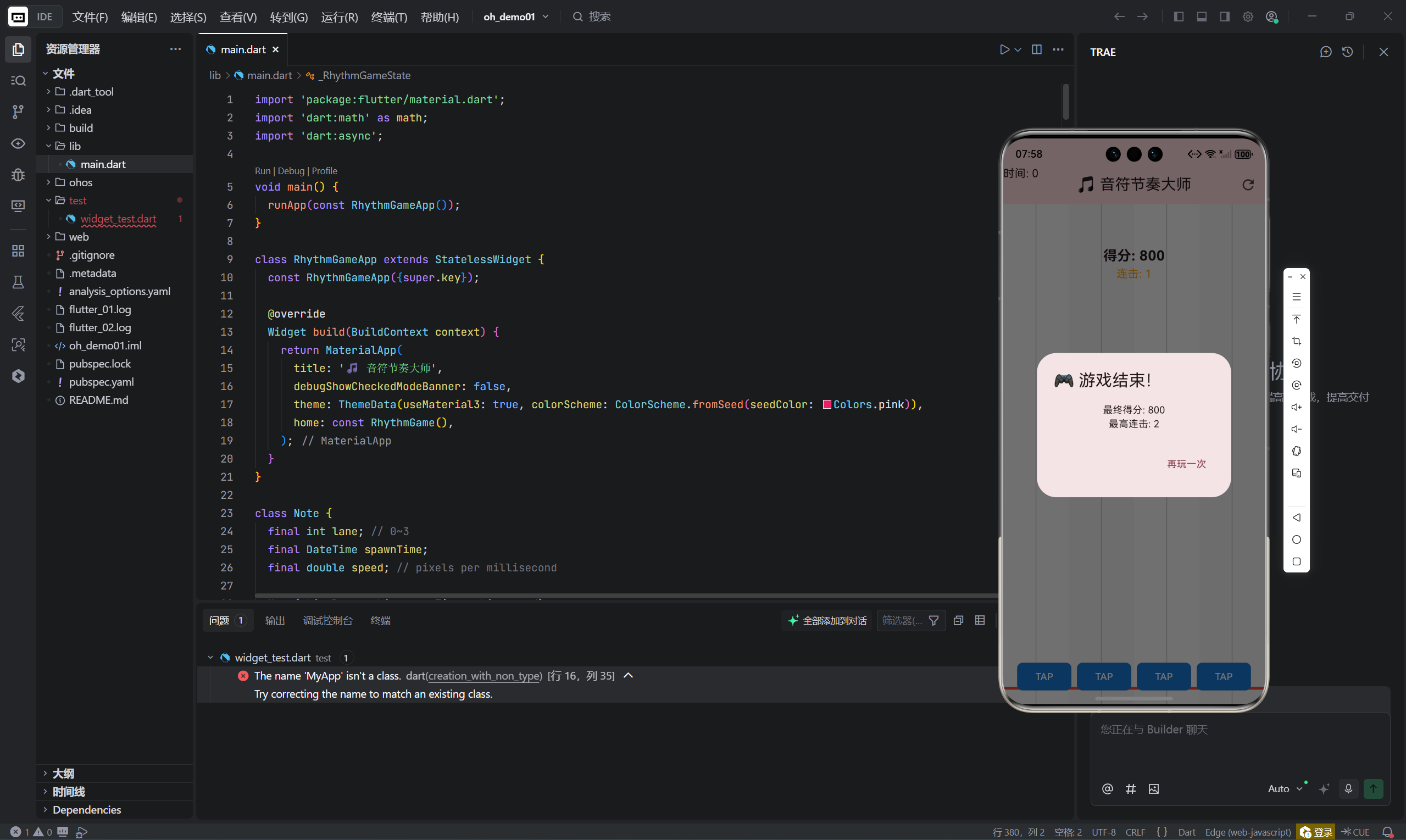Toggle the right sidebar layout icon
This screenshot has height=840, width=1406.
tap(1224, 16)
